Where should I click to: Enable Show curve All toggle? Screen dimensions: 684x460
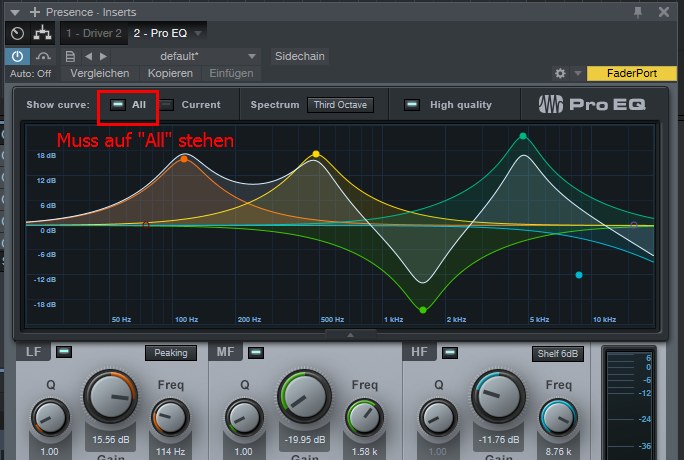[117, 105]
